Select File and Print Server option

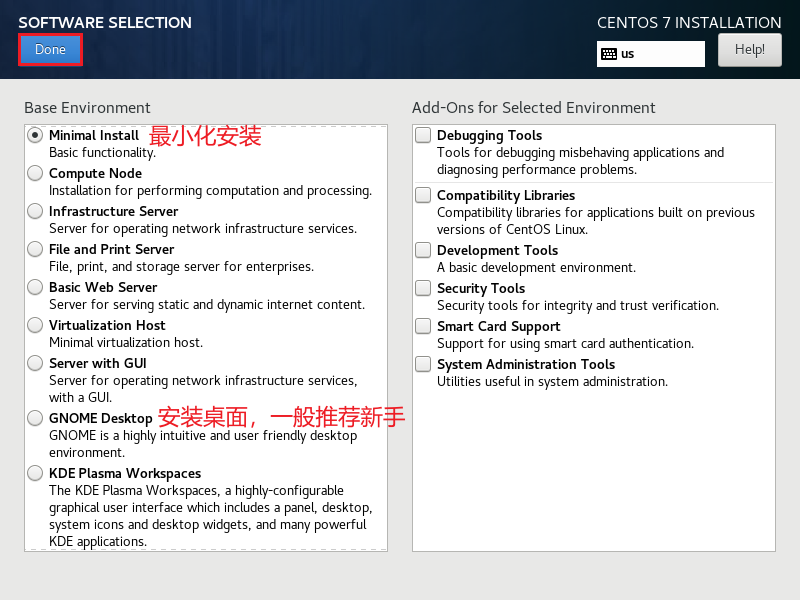[35, 249]
